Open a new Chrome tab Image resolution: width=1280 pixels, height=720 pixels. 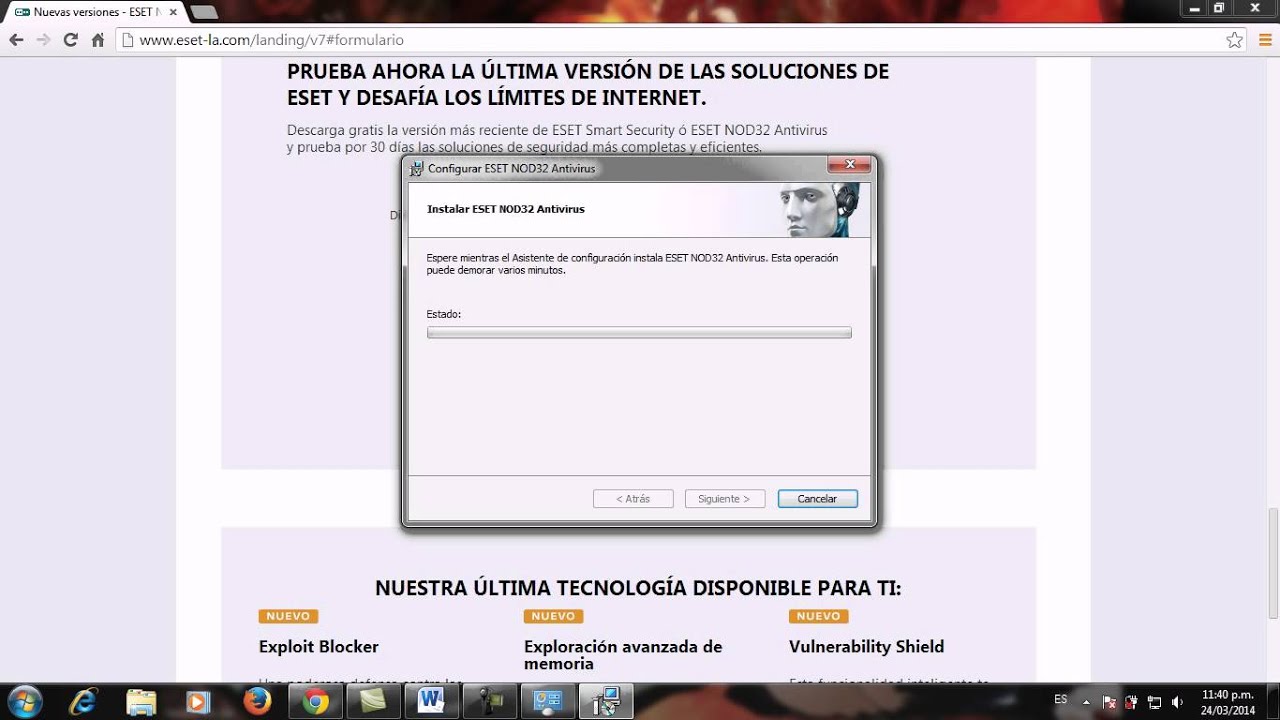(x=203, y=12)
